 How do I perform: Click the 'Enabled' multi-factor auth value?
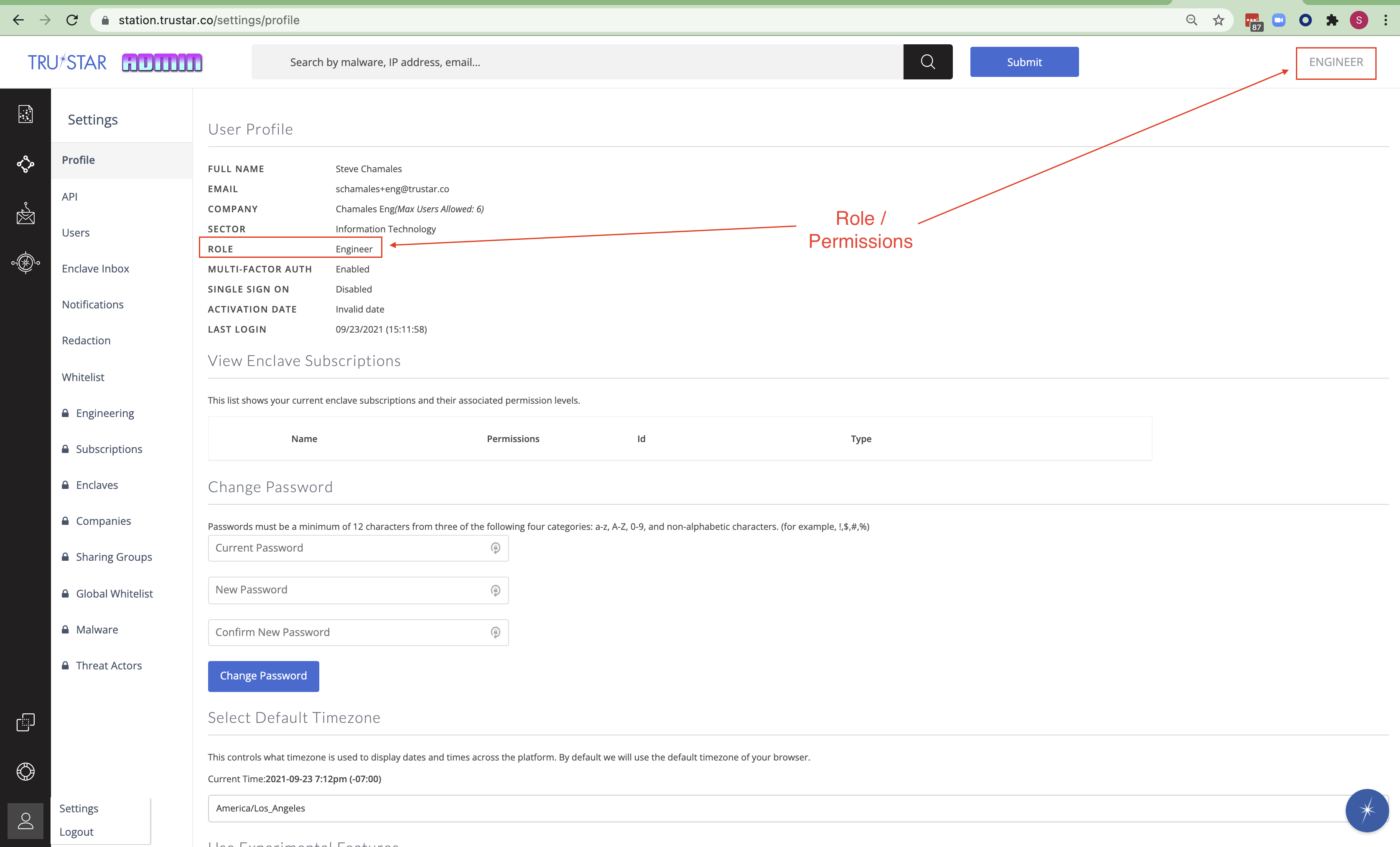[x=352, y=269]
